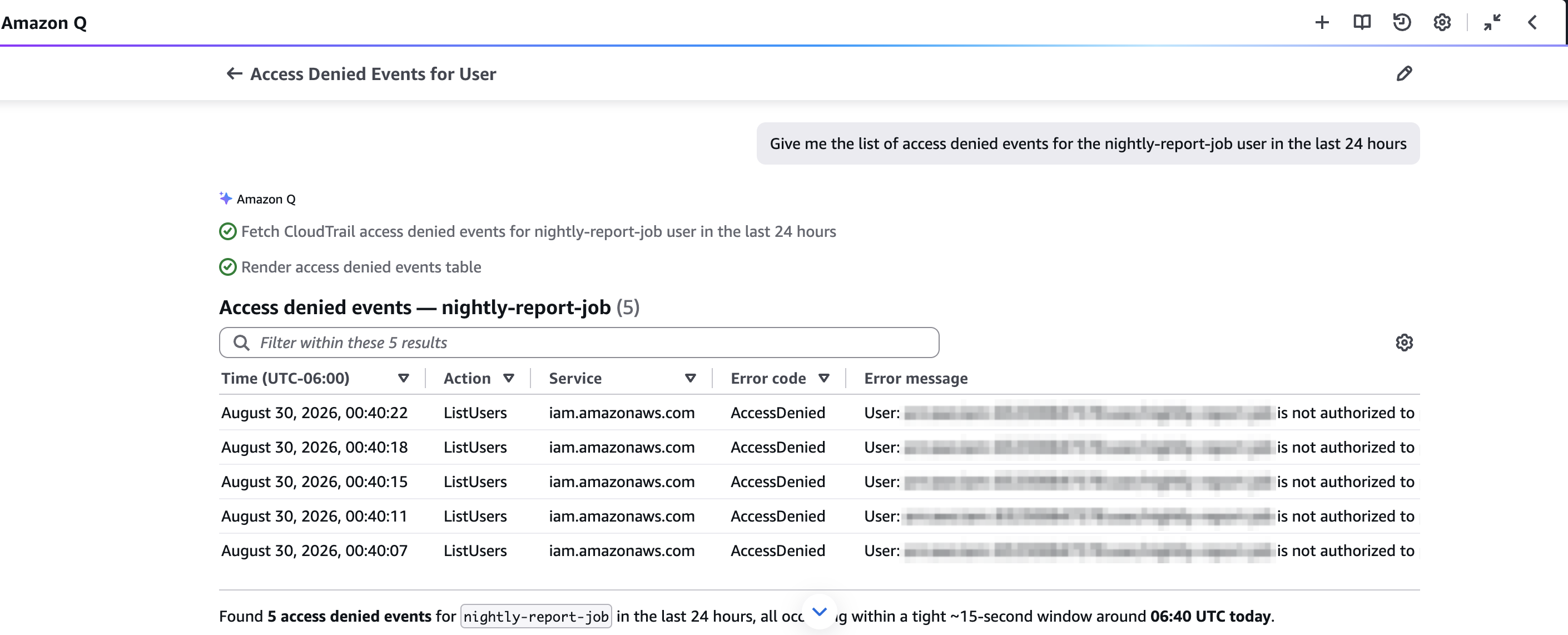Click check icon beside Render table step
The height and width of the screenshot is (635, 1568).
pos(227,267)
